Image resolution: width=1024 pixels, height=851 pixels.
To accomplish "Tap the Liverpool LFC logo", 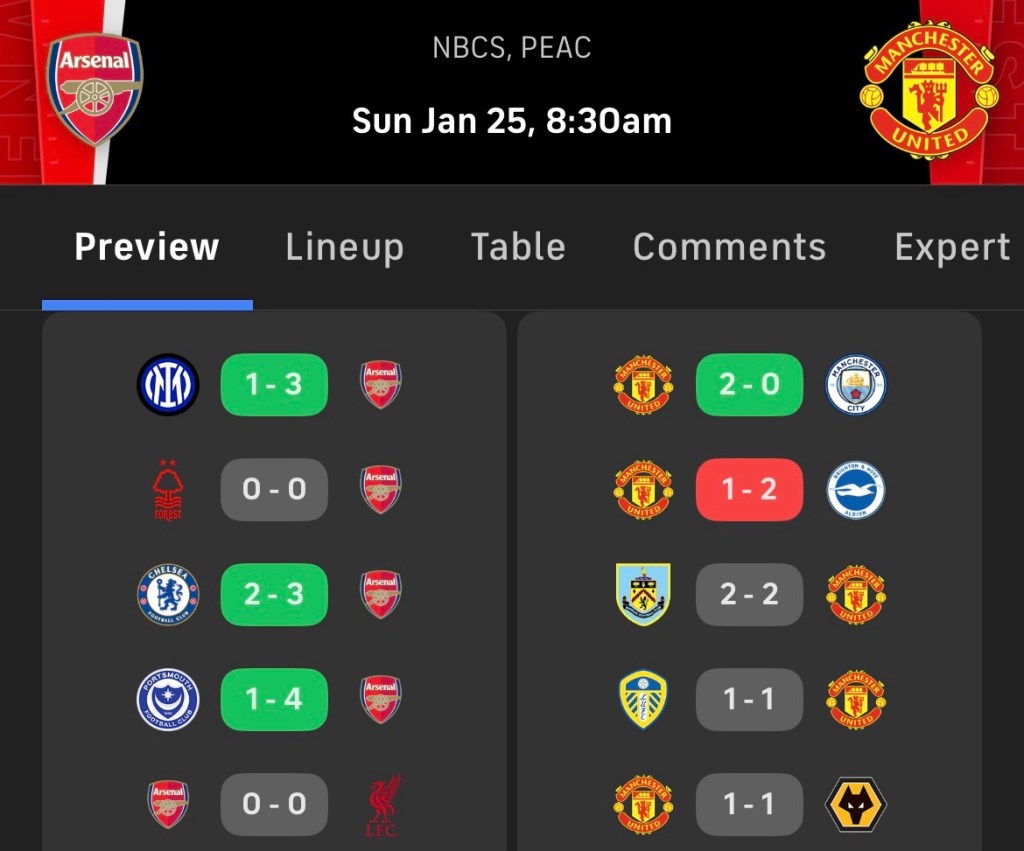I will pyautogui.click(x=381, y=804).
